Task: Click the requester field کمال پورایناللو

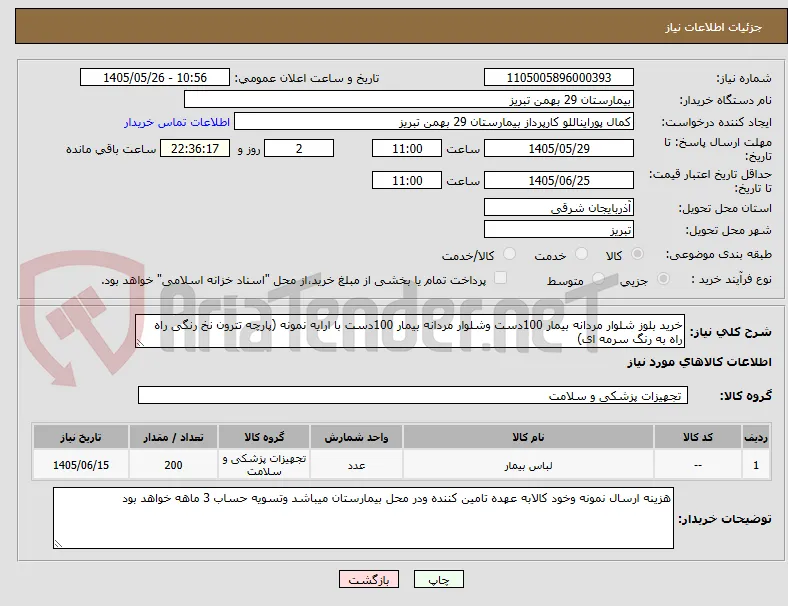Action: [434, 122]
